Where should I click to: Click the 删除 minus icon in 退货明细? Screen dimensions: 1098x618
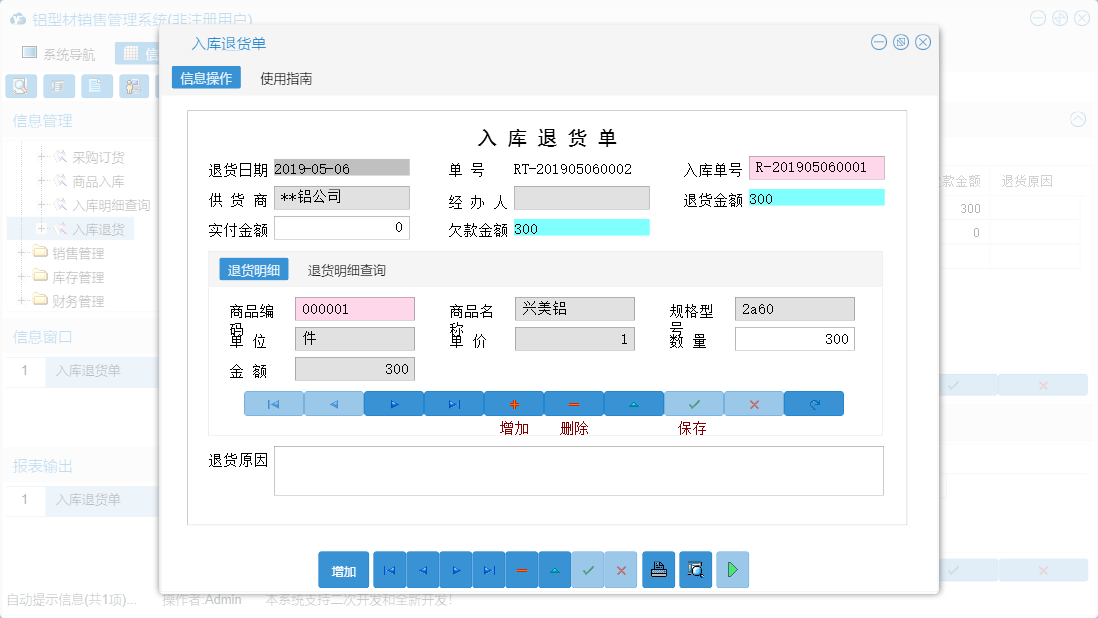(x=573, y=403)
